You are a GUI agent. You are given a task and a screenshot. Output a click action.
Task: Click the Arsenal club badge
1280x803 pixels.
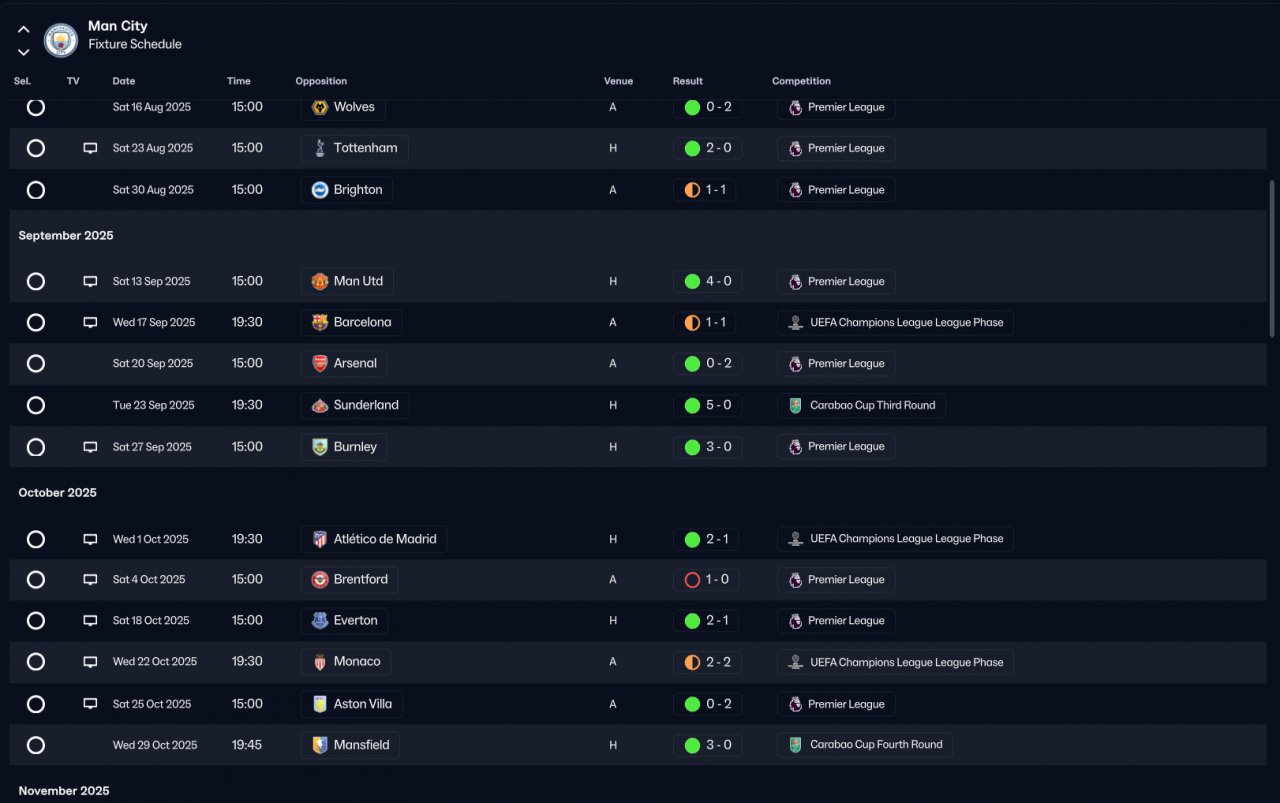click(x=320, y=364)
